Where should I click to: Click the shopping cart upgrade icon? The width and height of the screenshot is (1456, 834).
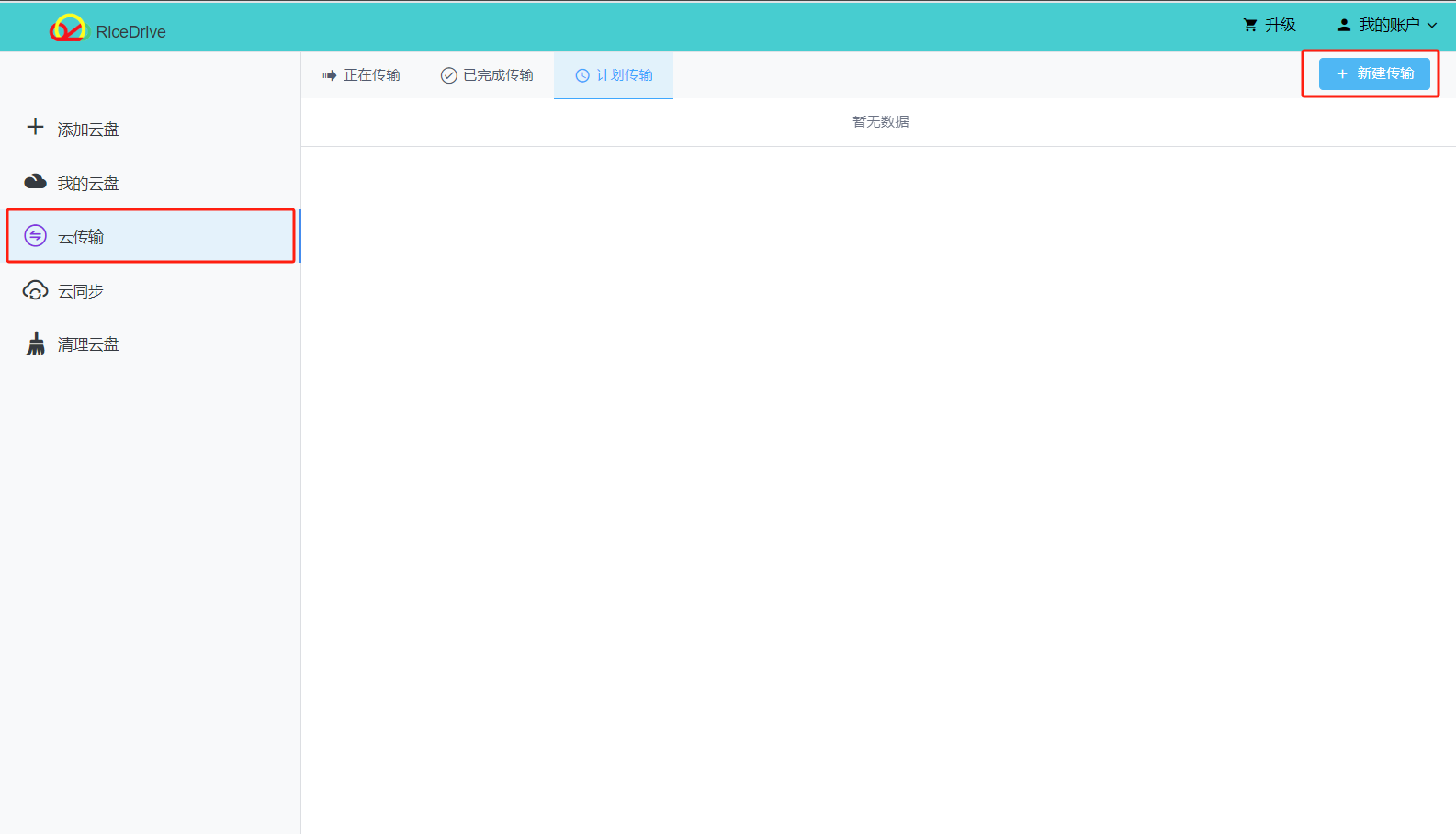(x=1250, y=26)
